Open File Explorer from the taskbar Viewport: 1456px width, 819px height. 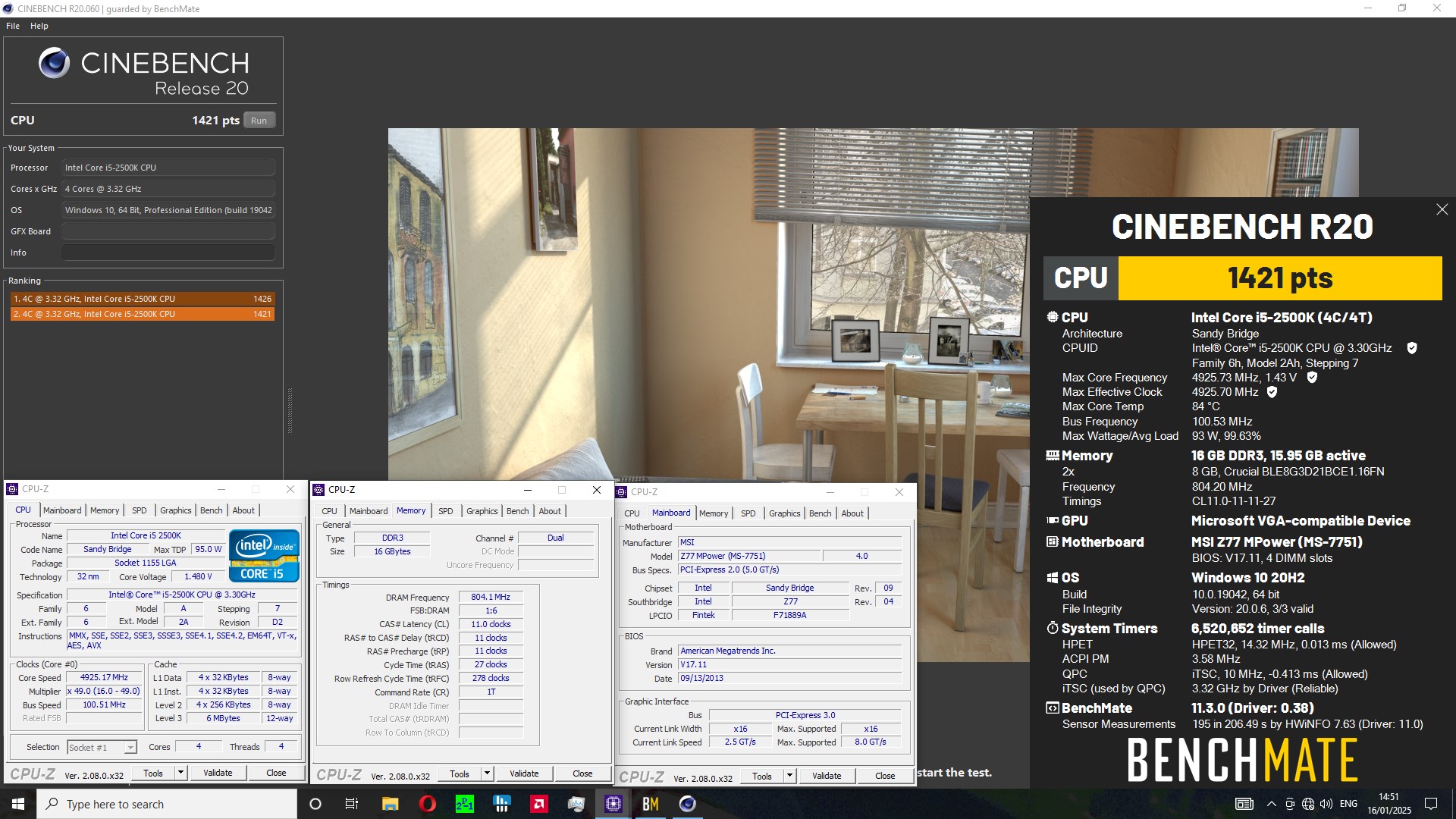390,804
